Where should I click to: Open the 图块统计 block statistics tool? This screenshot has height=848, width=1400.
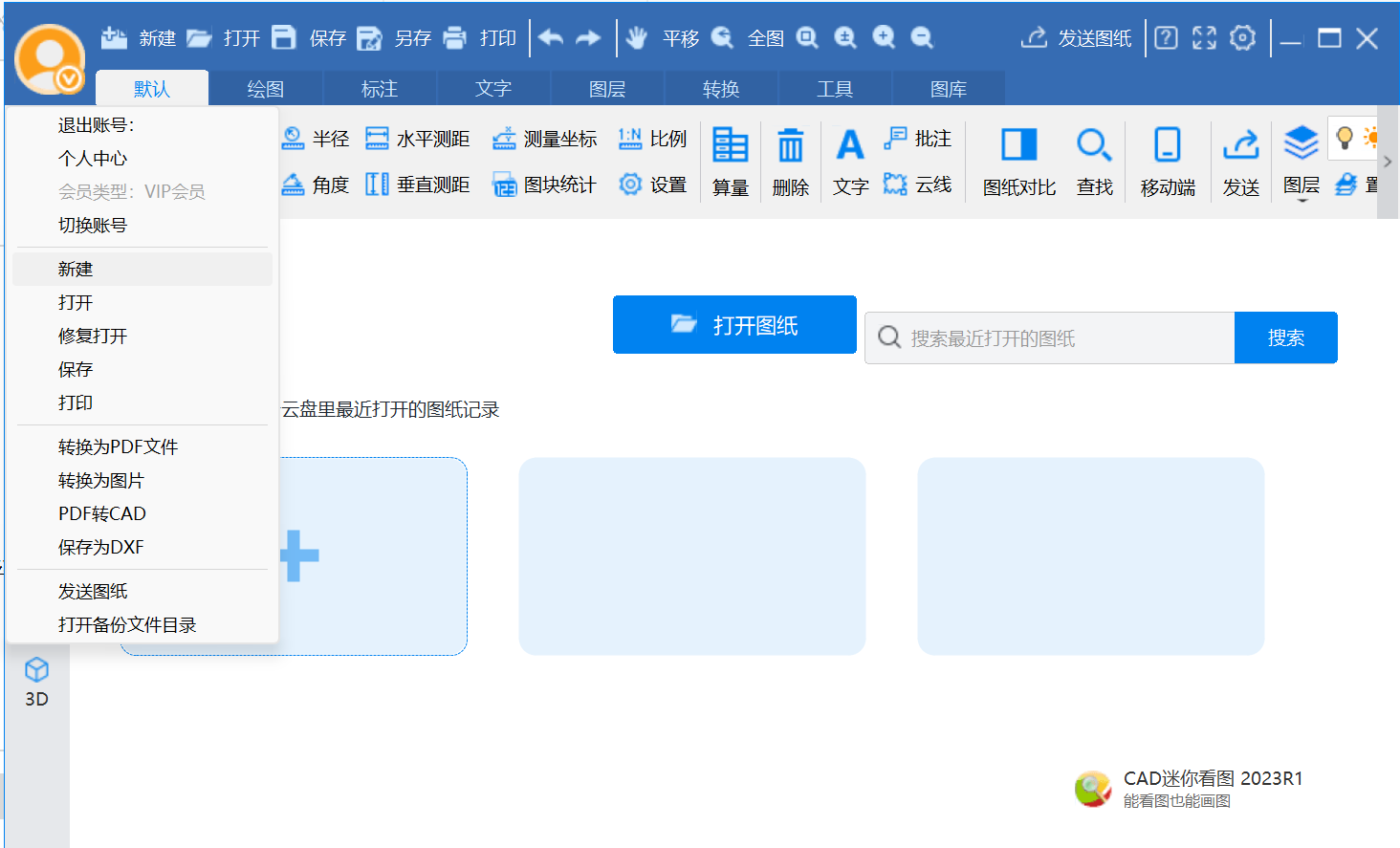pyautogui.click(x=544, y=185)
